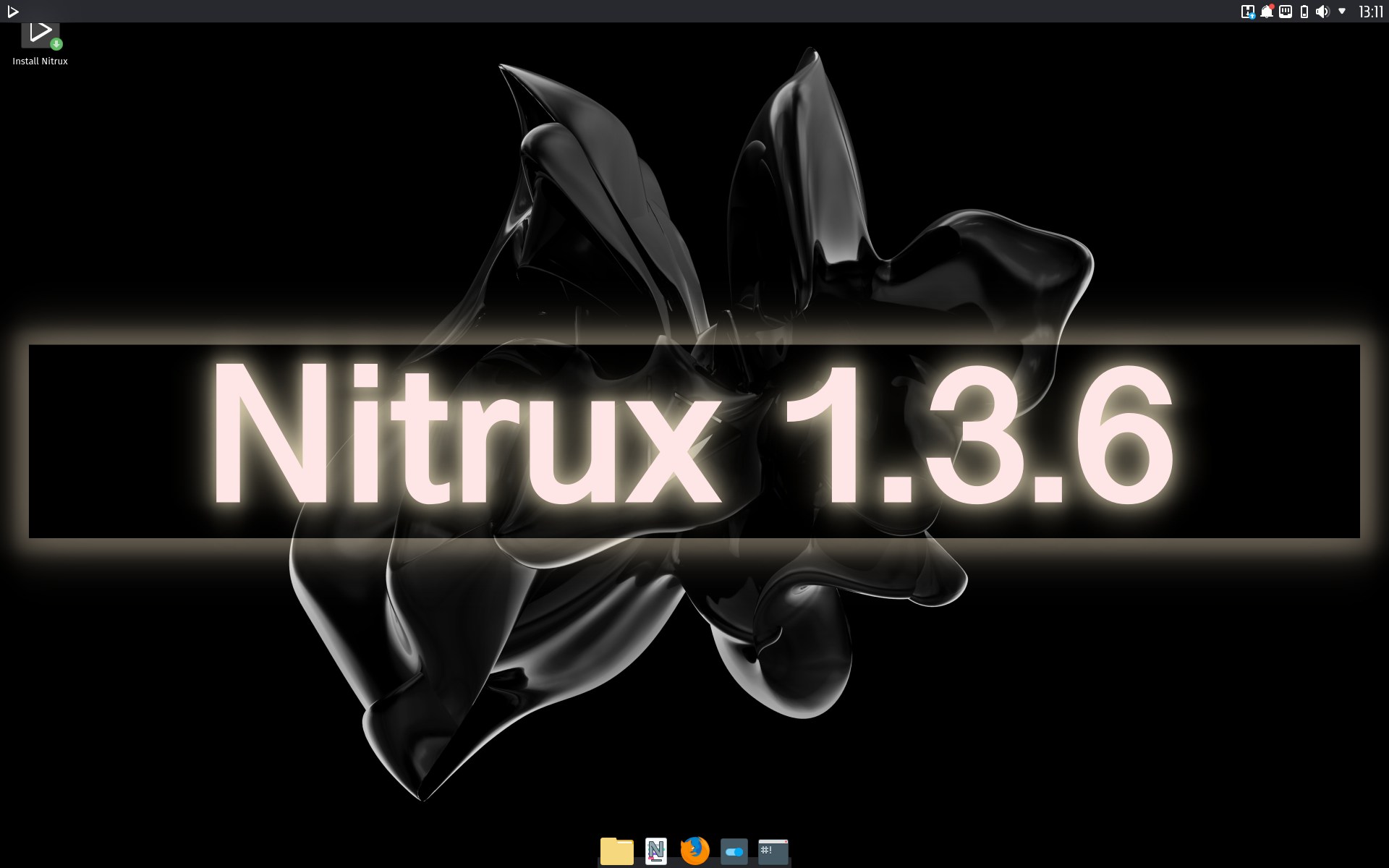Mute audio by clicking the speaker icon
The height and width of the screenshot is (868, 1389).
(x=1322, y=12)
